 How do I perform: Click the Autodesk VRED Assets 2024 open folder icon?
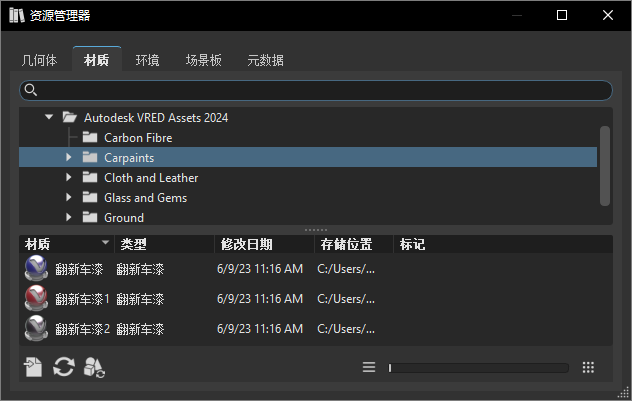pos(70,117)
